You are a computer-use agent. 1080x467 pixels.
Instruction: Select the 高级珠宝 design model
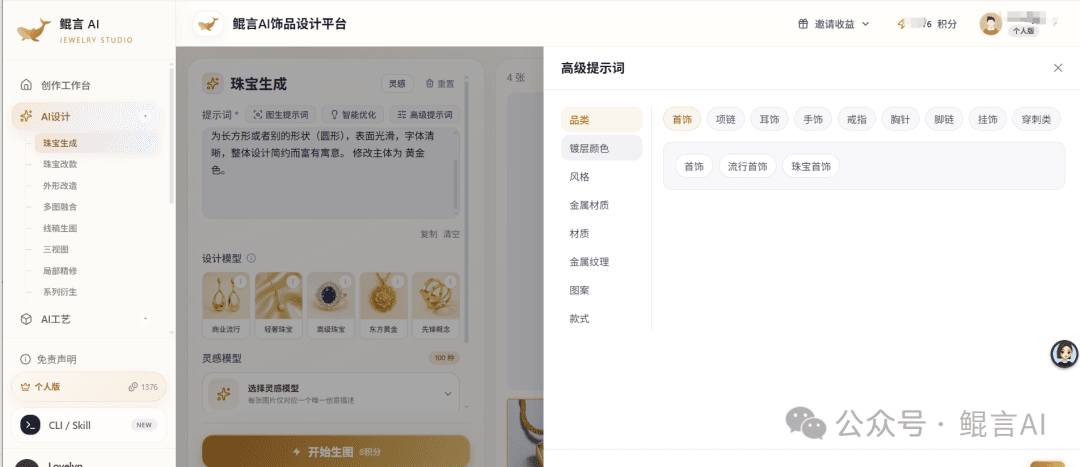click(x=331, y=304)
